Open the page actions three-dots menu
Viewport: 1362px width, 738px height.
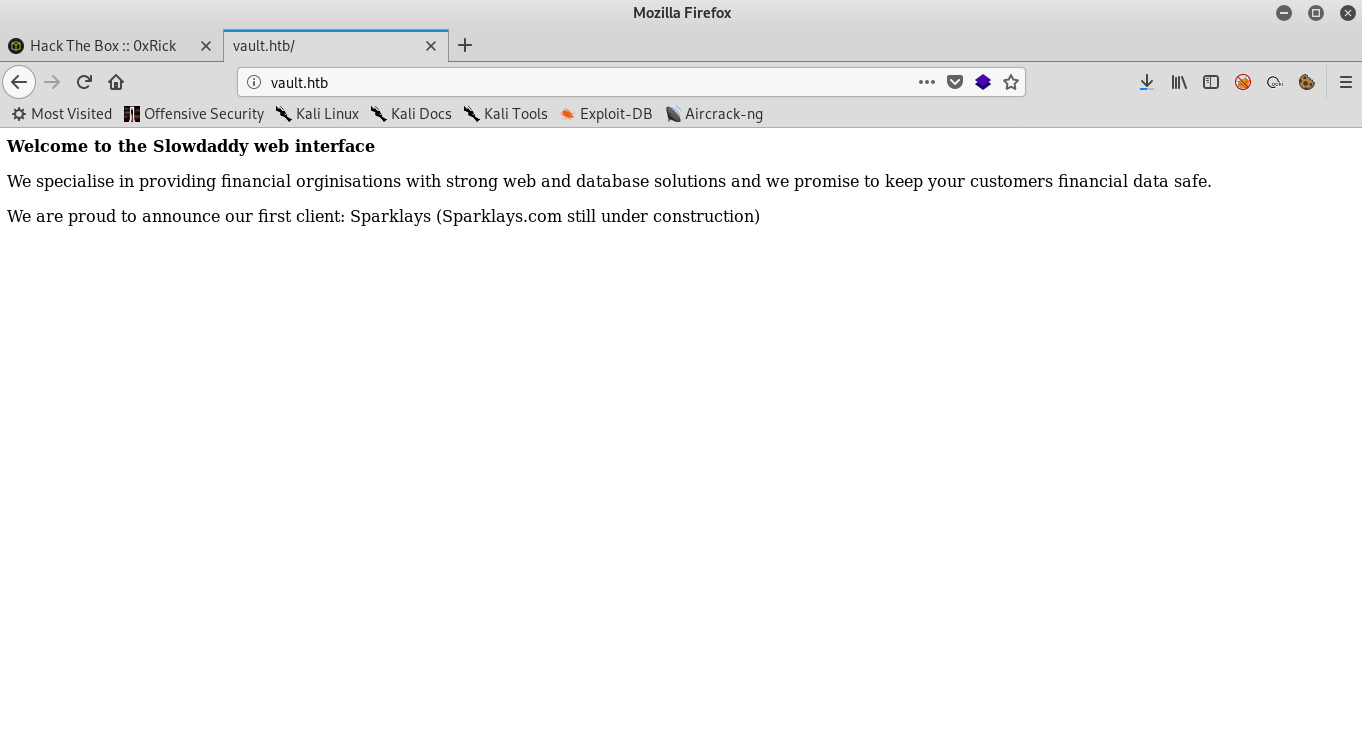927,82
